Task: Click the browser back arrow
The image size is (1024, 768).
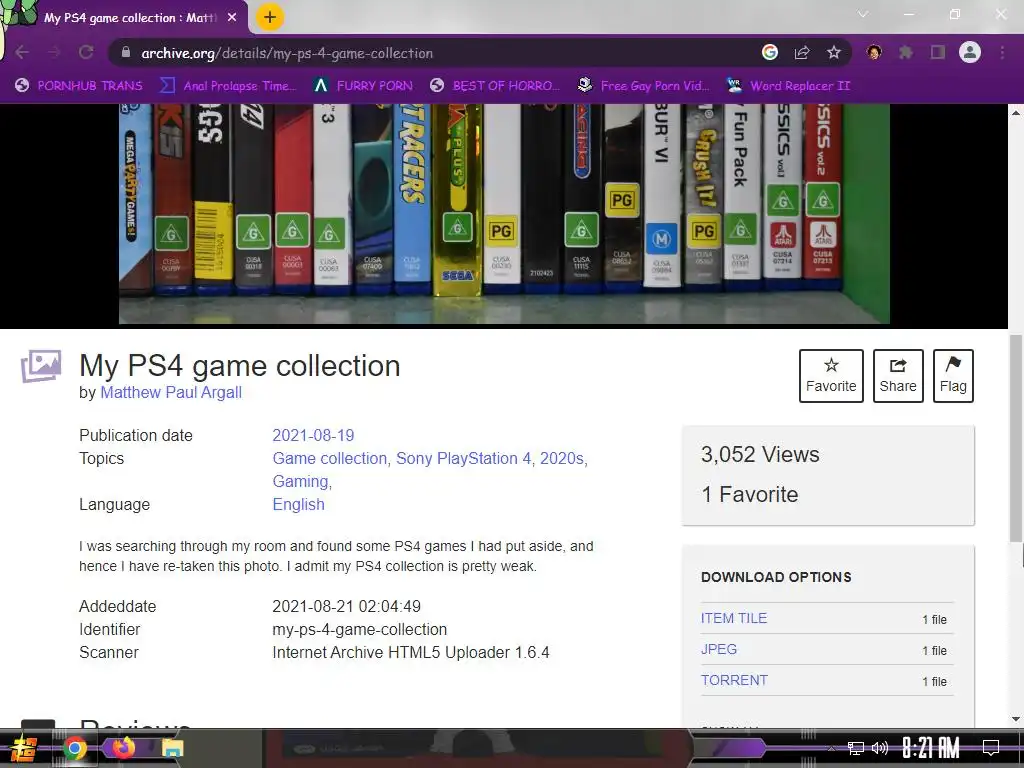Action: tap(22, 52)
